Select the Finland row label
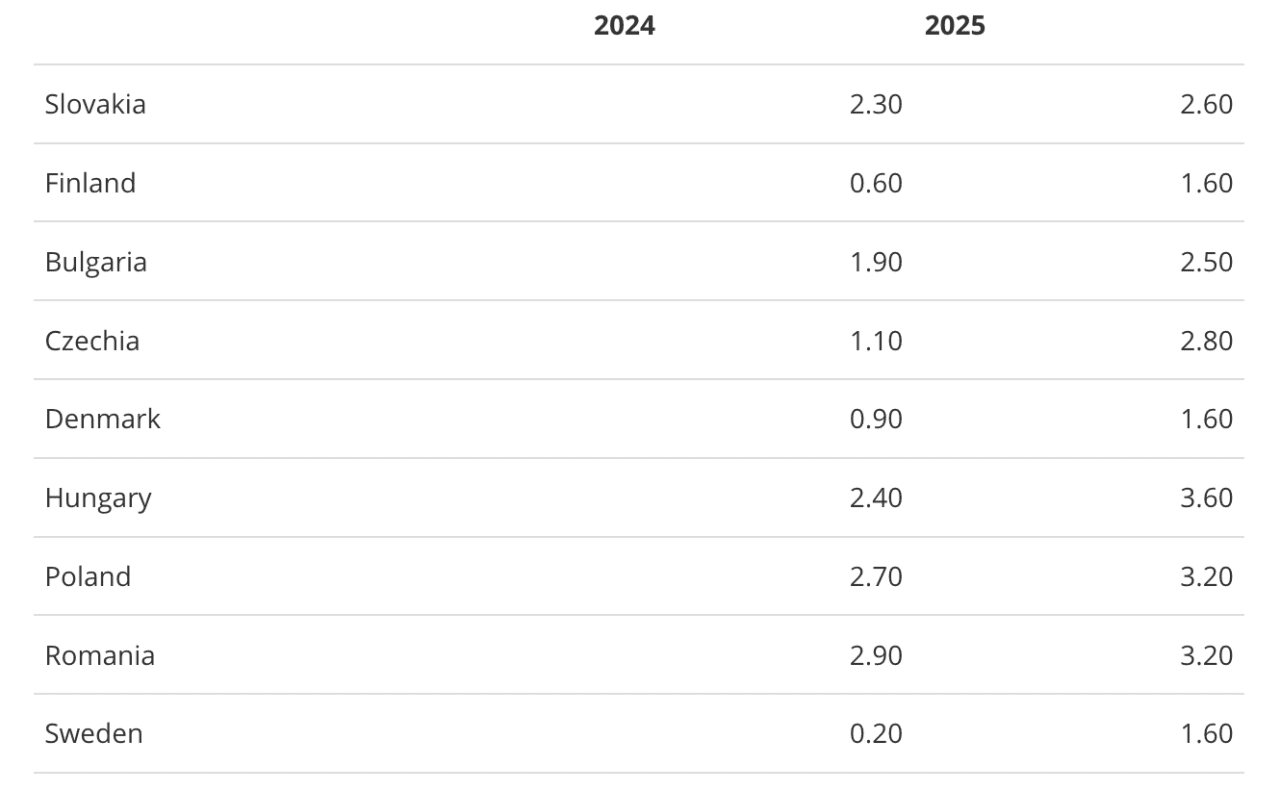This screenshot has width=1280, height=791. pyautogui.click(x=90, y=183)
